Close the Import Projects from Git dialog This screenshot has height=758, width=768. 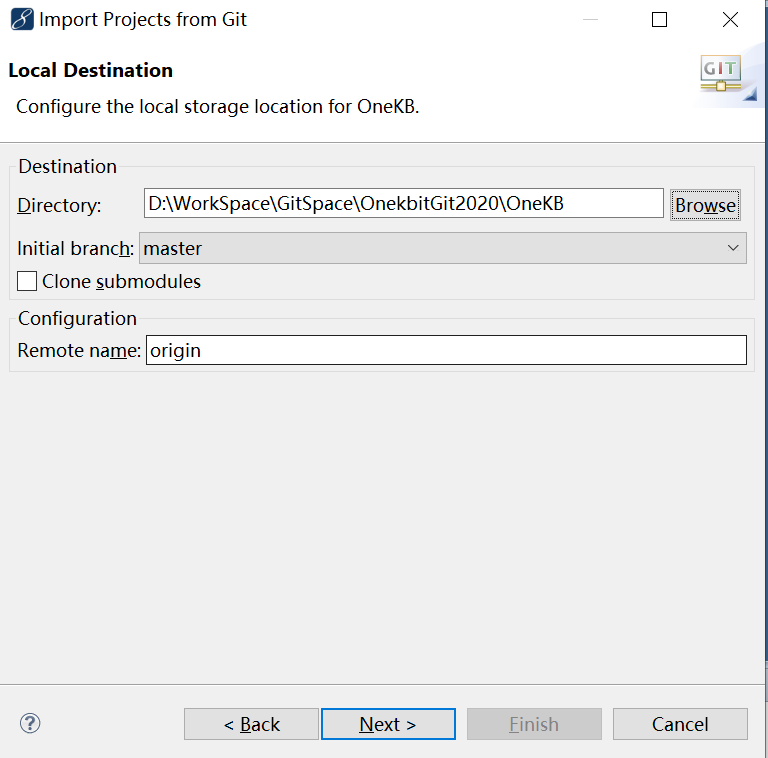(731, 20)
